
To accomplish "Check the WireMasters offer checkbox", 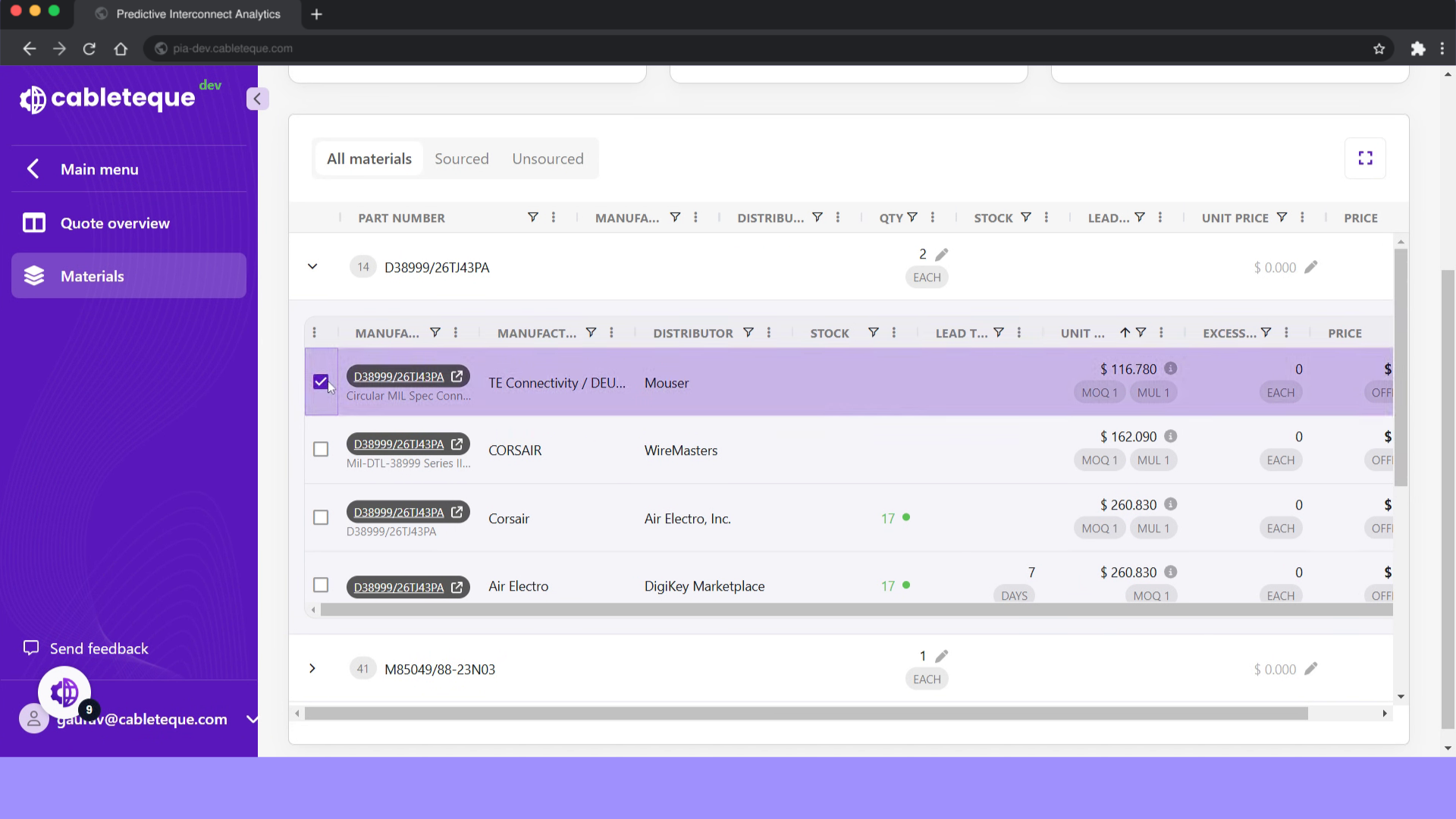I will [x=321, y=450].
